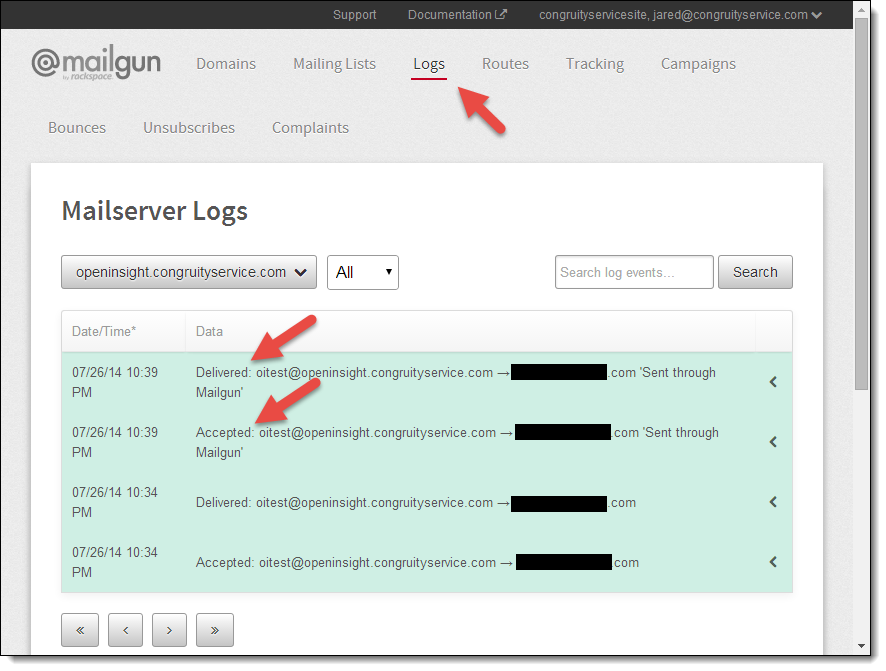Viewport: 886px width, 671px height.
Task: Switch to the Domains tab
Action: coord(225,63)
